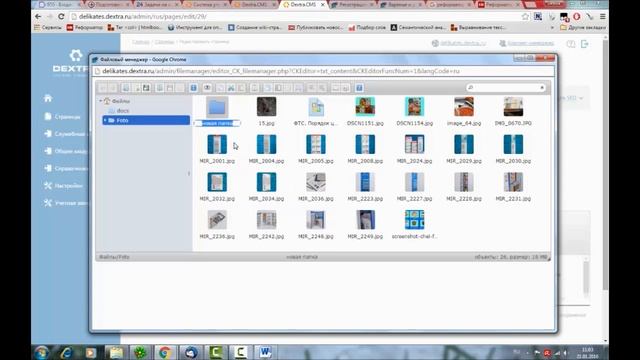Select the MIR_2249.jpg thumbnail
640x360 pixels.
[x=365, y=220]
